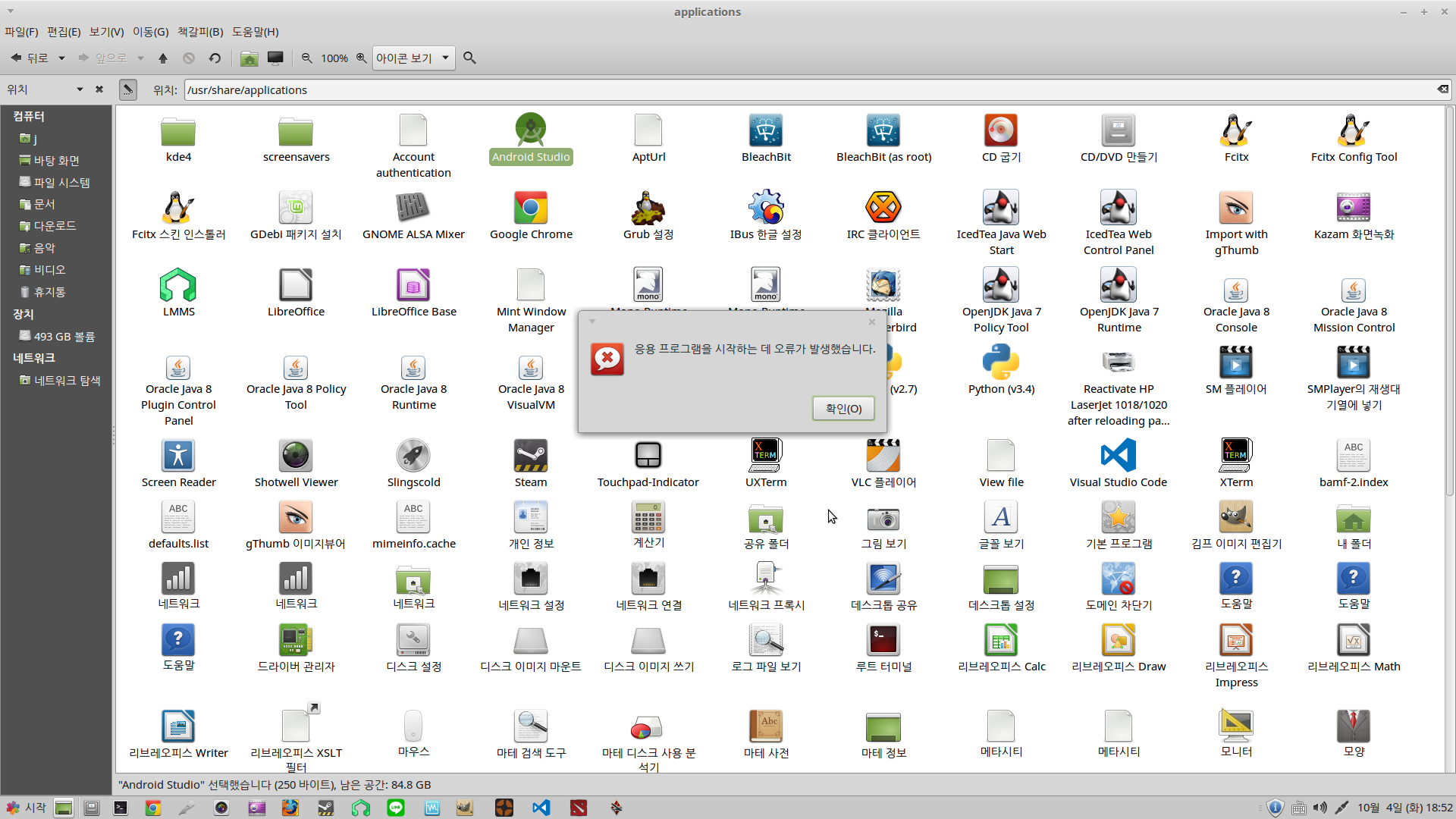Open the 이동(G) menu
The height and width of the screenshot is (819, 1456).
(x=150, y=32)
